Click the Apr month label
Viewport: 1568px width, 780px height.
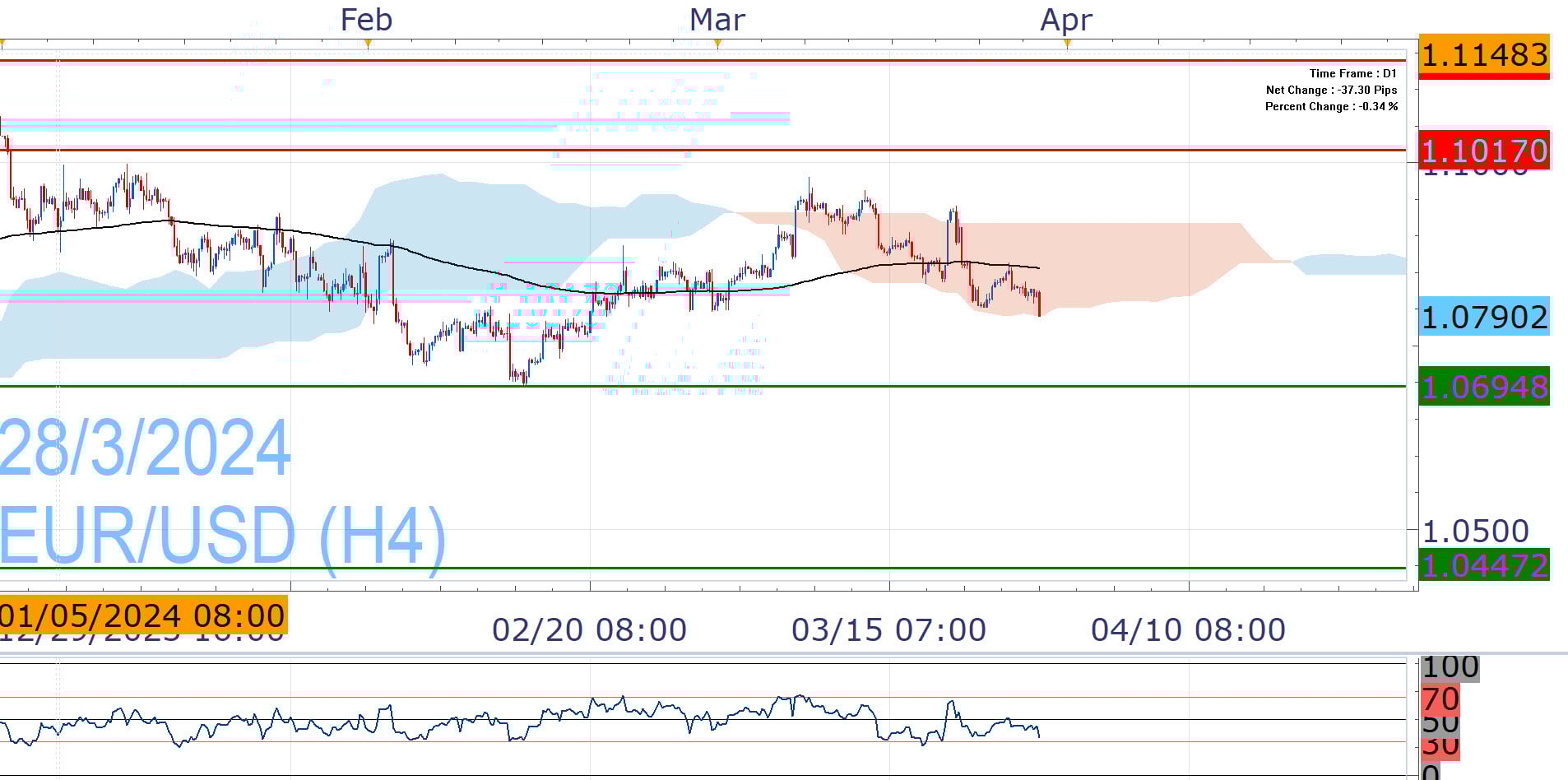pyautogui.click(x=1066, y=20)
